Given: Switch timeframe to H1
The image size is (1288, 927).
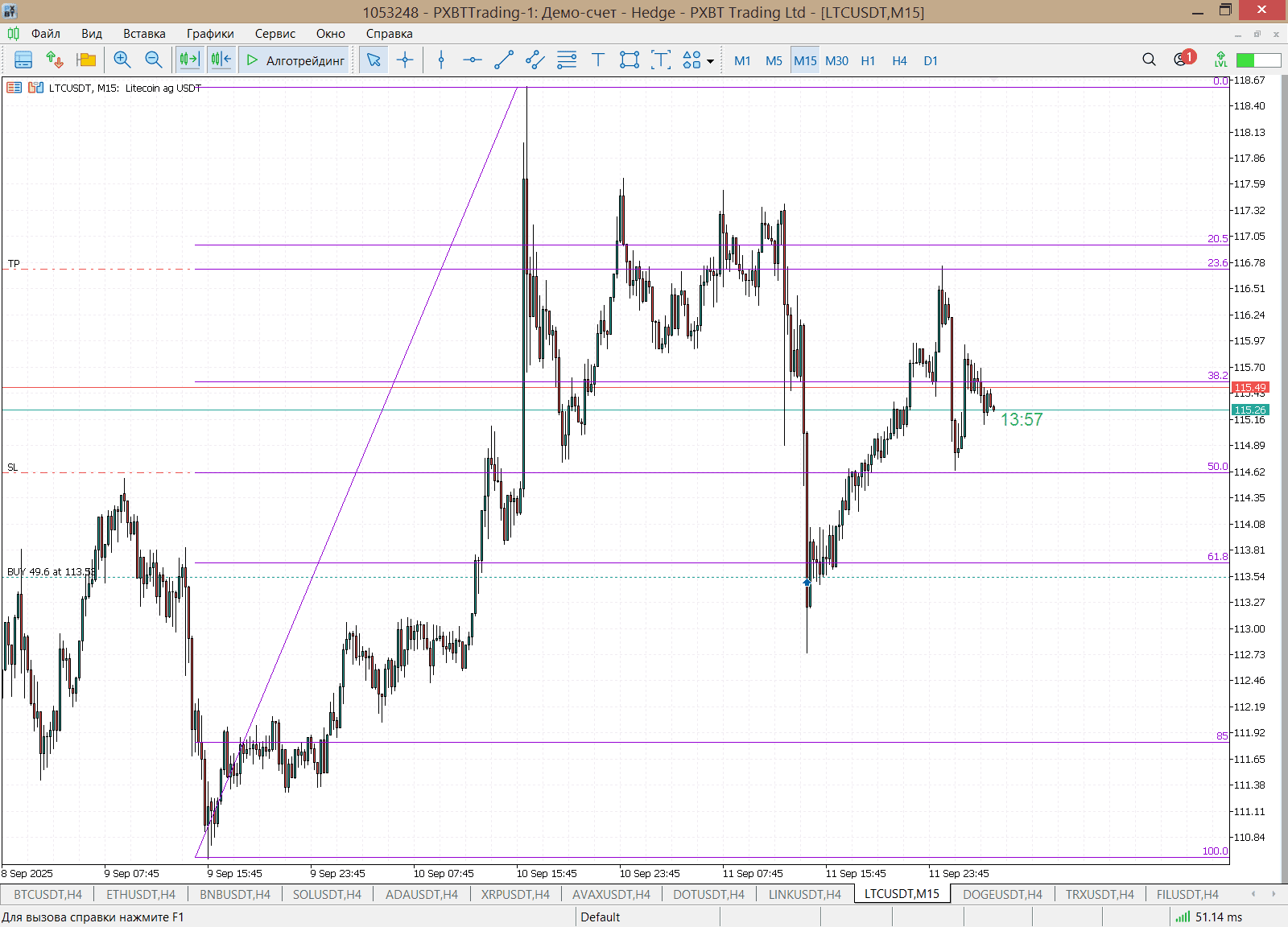Looking at the screenshot, I should coord(868,61).
